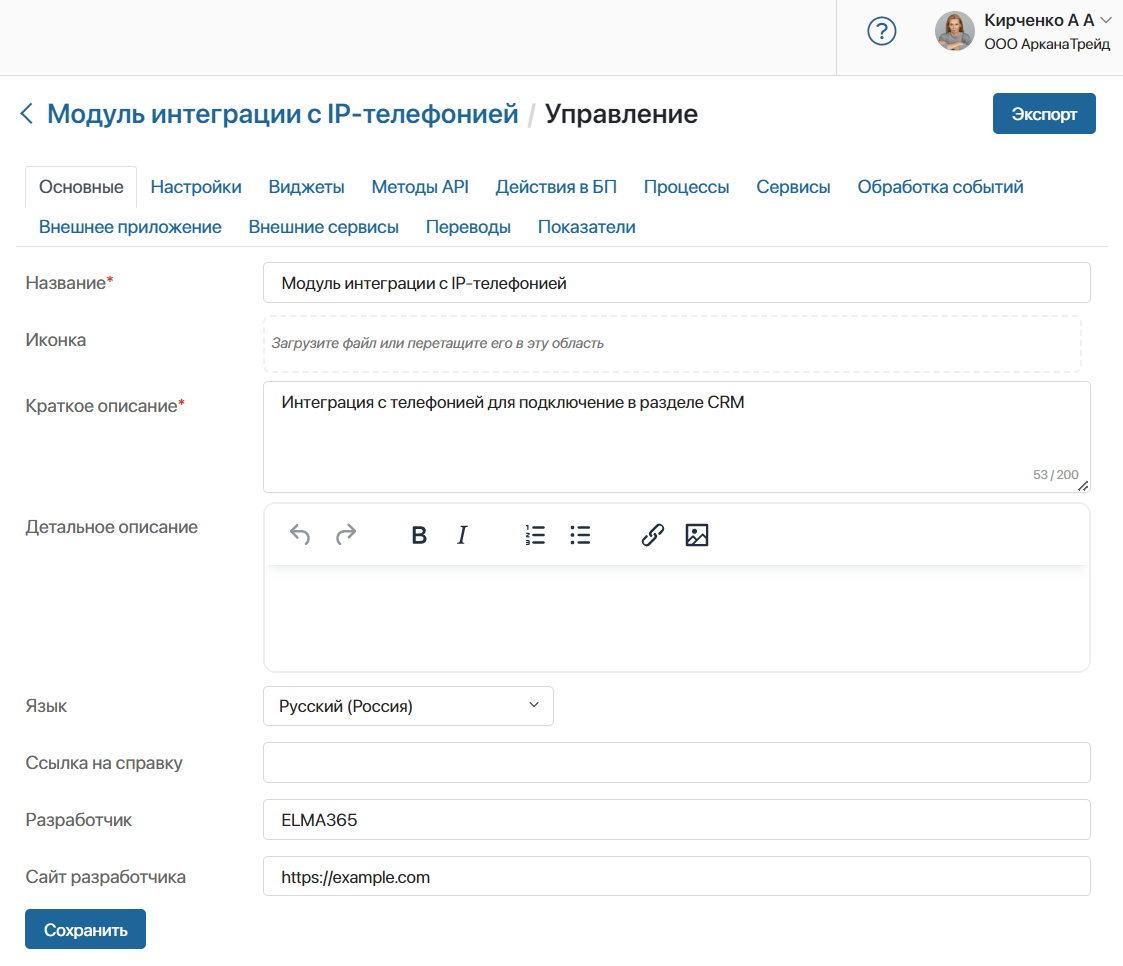Insert a bulleted list in editor
Image resolution: width=1123 pixels, height=966 pixels.
click(x=580, y=535)
